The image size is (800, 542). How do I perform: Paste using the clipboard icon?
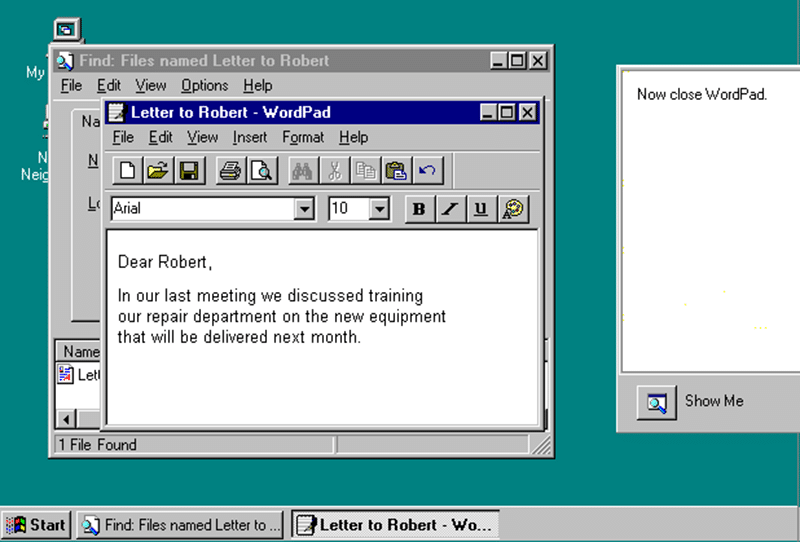[396, 170]
